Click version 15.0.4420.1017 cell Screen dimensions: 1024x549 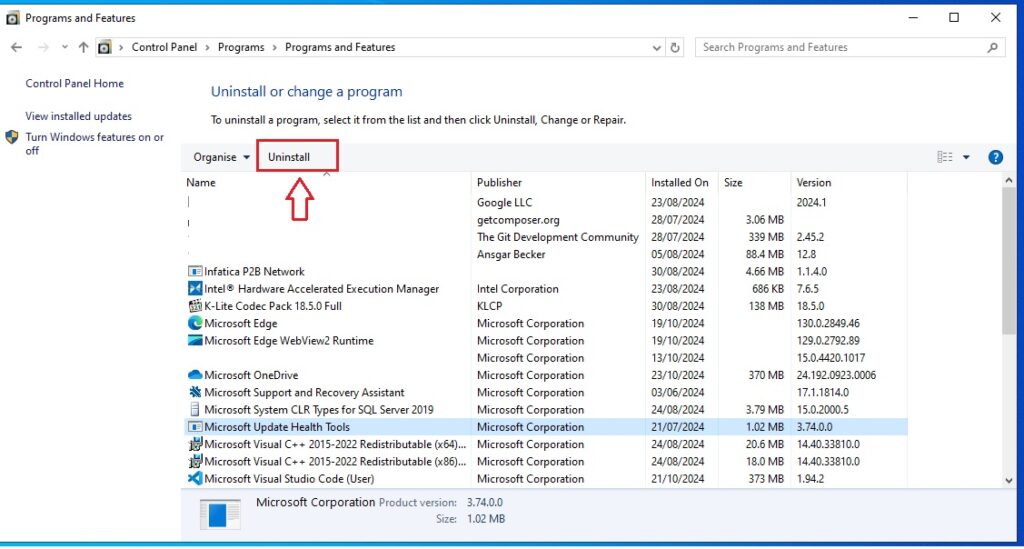click(831, 358)
